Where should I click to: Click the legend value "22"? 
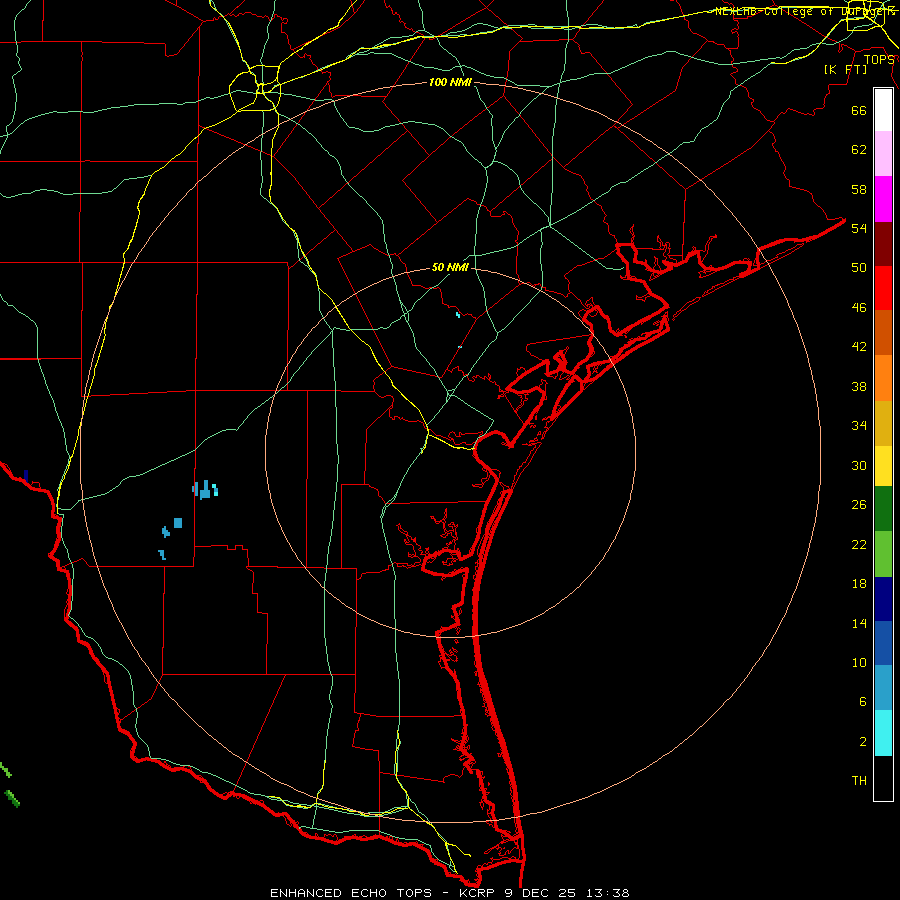click(859, 544)
